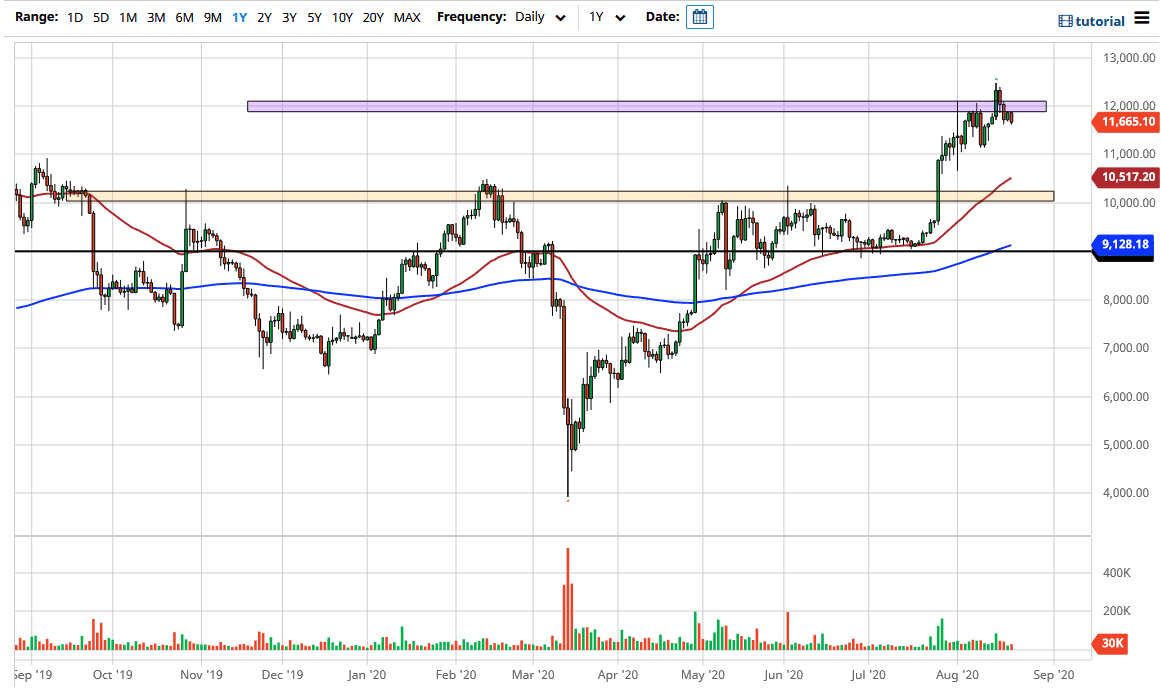Select the MAX range option
Image resolution: width=1161 pixels, height=691 pixels.
click(x=406, y=17)
